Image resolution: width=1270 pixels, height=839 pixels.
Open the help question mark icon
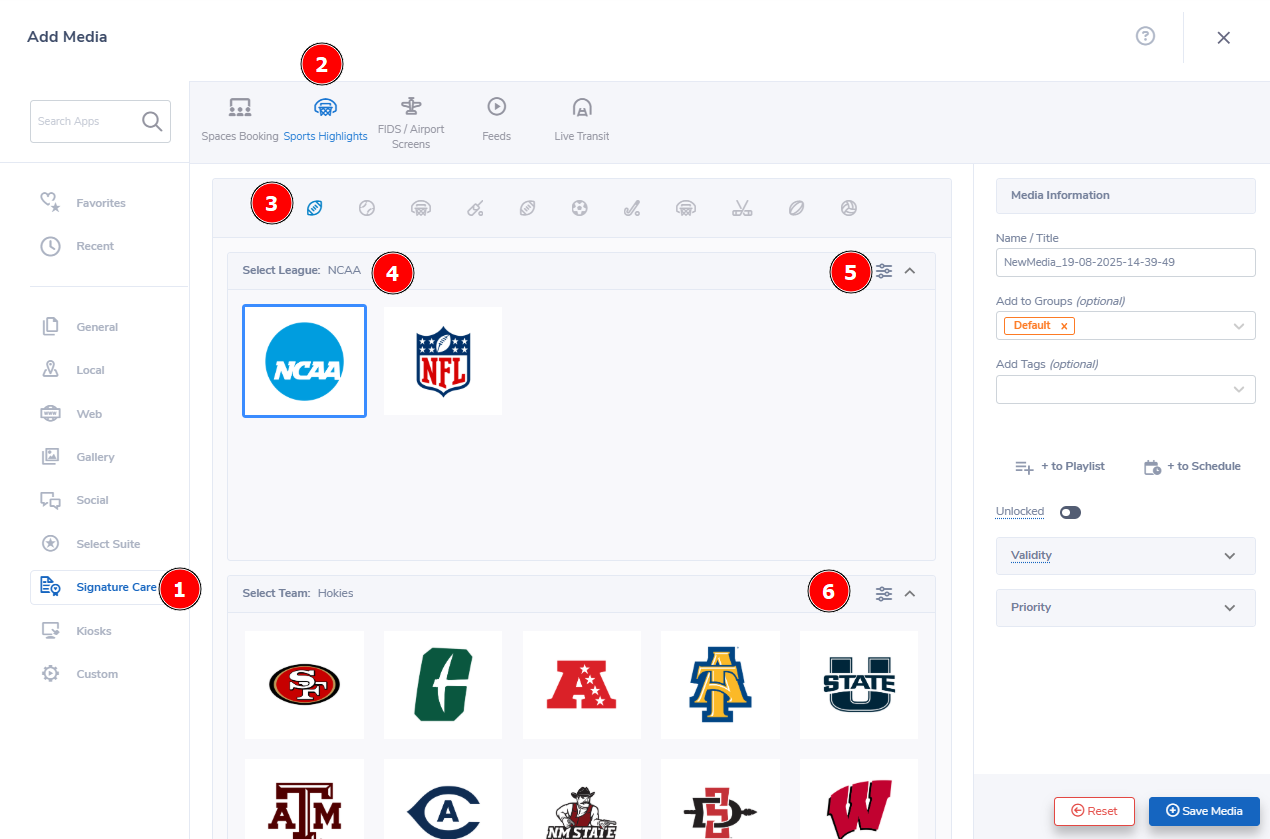[1146, 36]
